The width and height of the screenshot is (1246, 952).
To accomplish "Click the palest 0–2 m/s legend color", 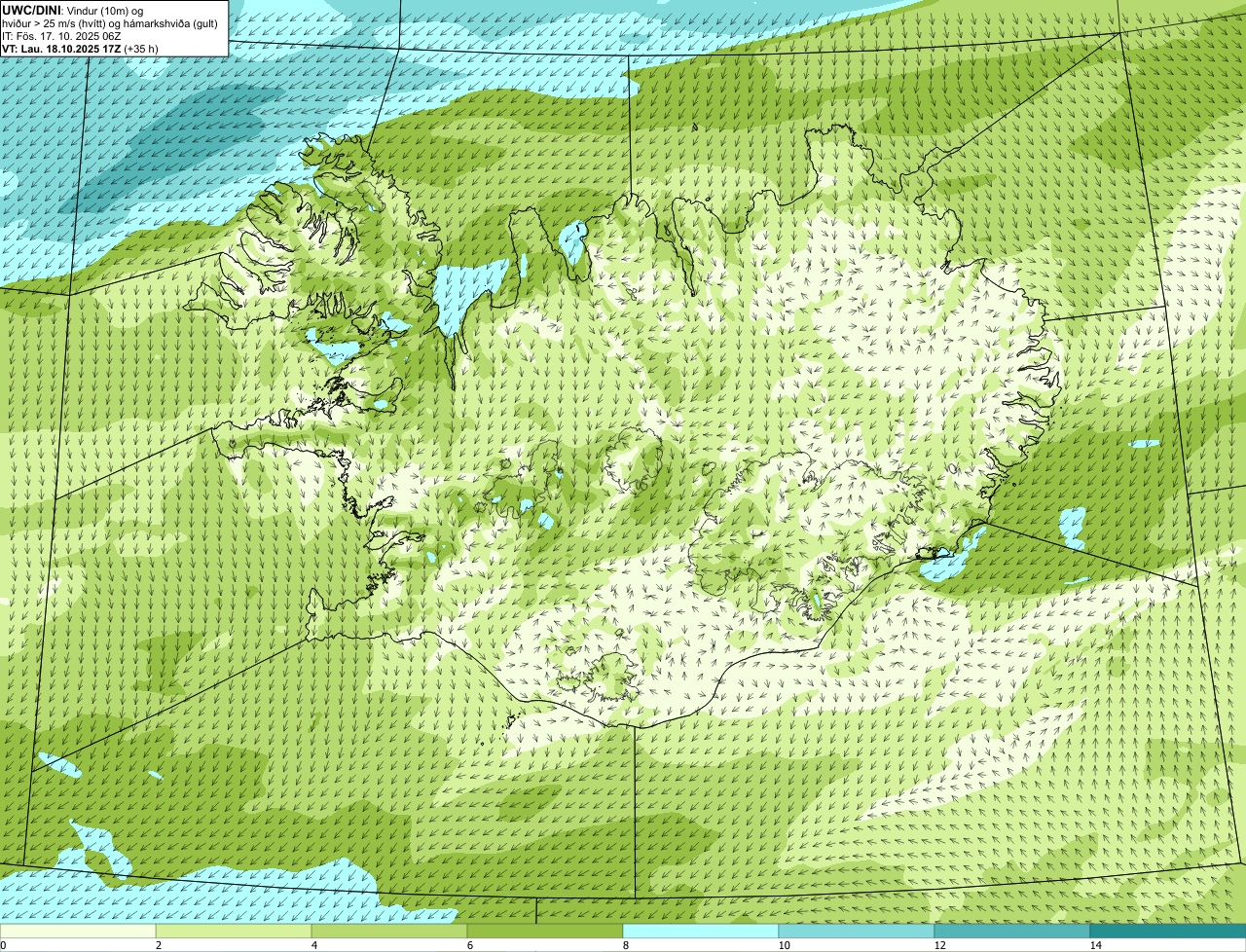I will coord(78,931).
